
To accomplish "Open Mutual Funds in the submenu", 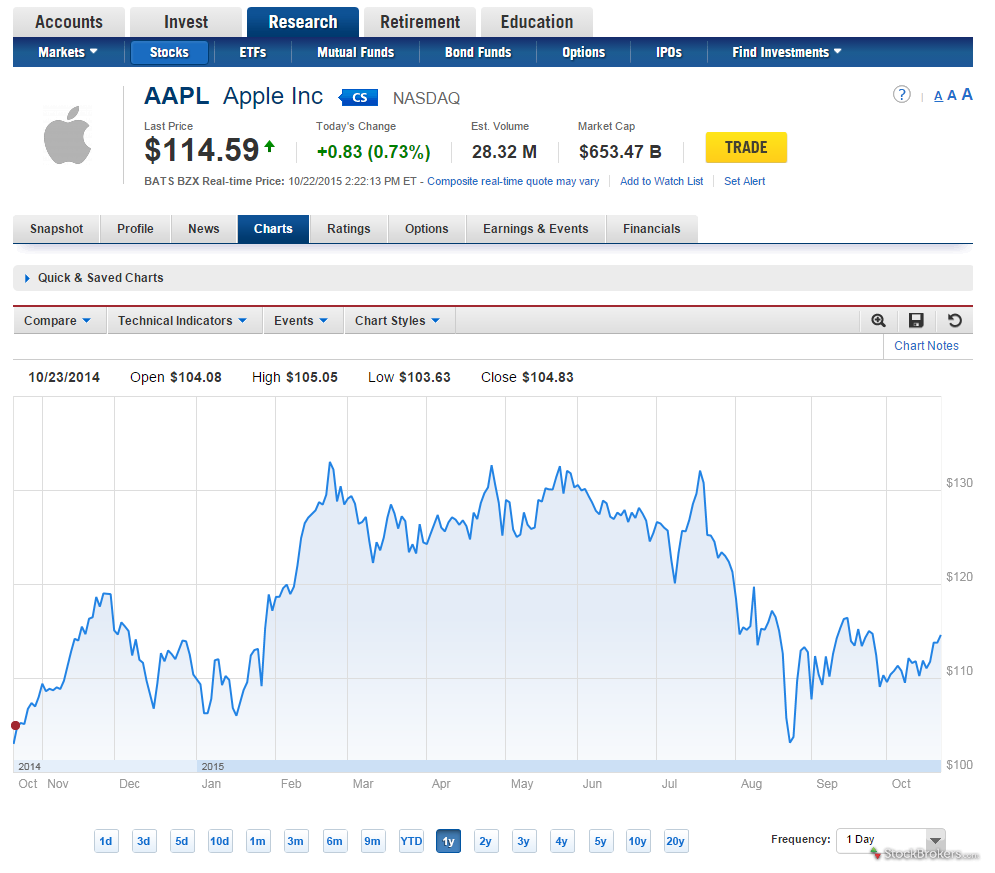I will 355,52.
